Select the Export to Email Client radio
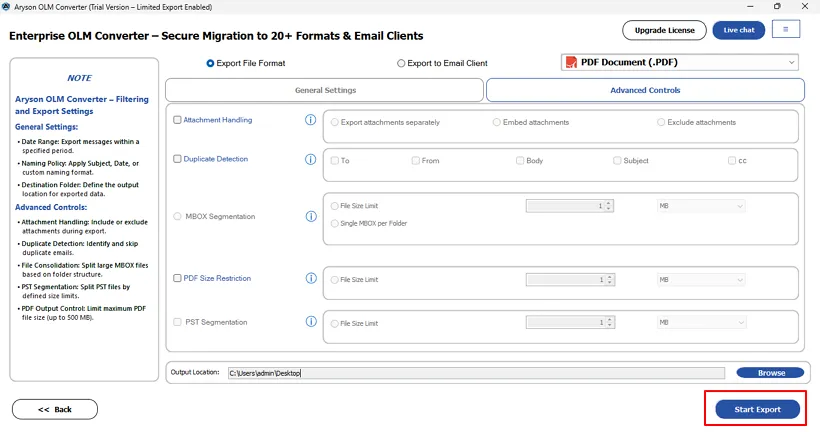The height and width of the screenshot is (432, 820). click(401, 63)
